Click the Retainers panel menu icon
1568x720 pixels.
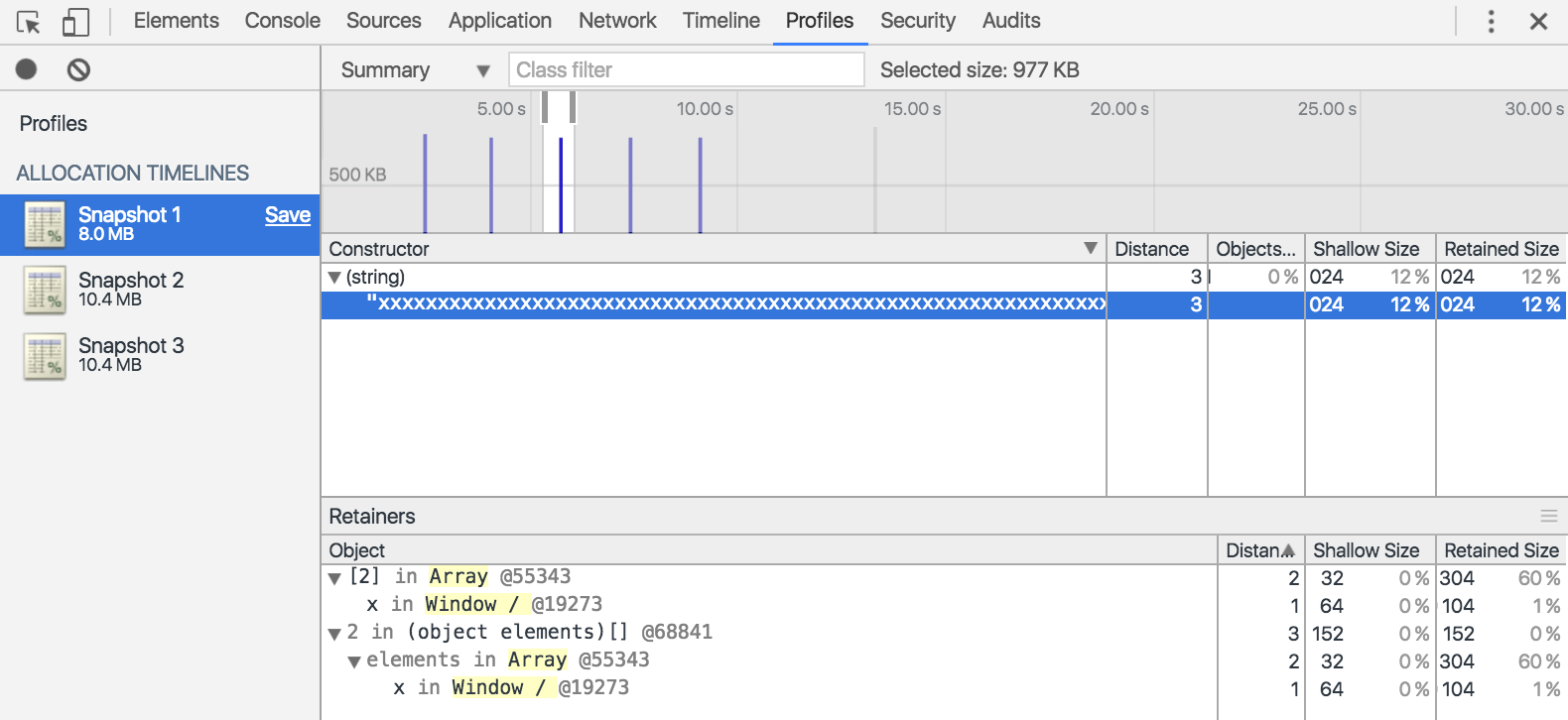pyautogui.click(x=1548, y=516)
